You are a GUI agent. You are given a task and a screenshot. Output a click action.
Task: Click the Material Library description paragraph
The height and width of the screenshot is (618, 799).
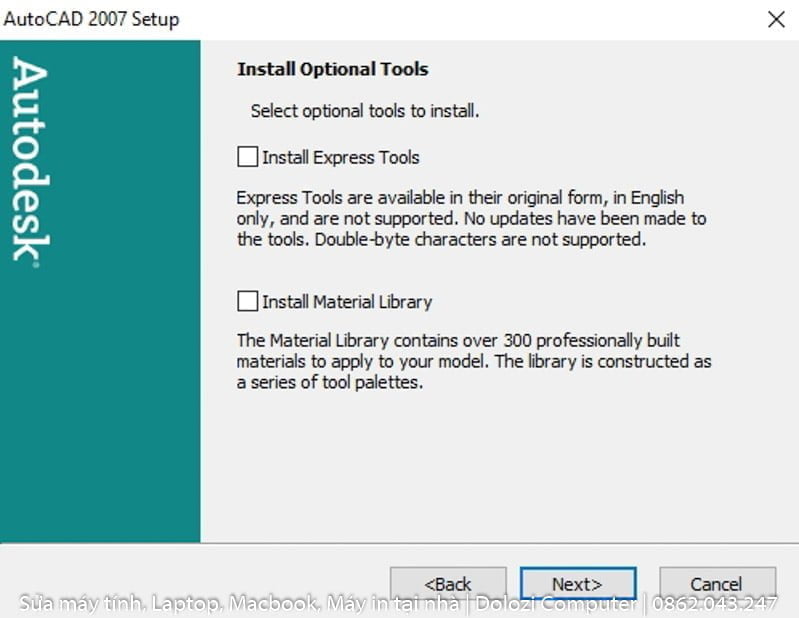[x=473, y=361]
